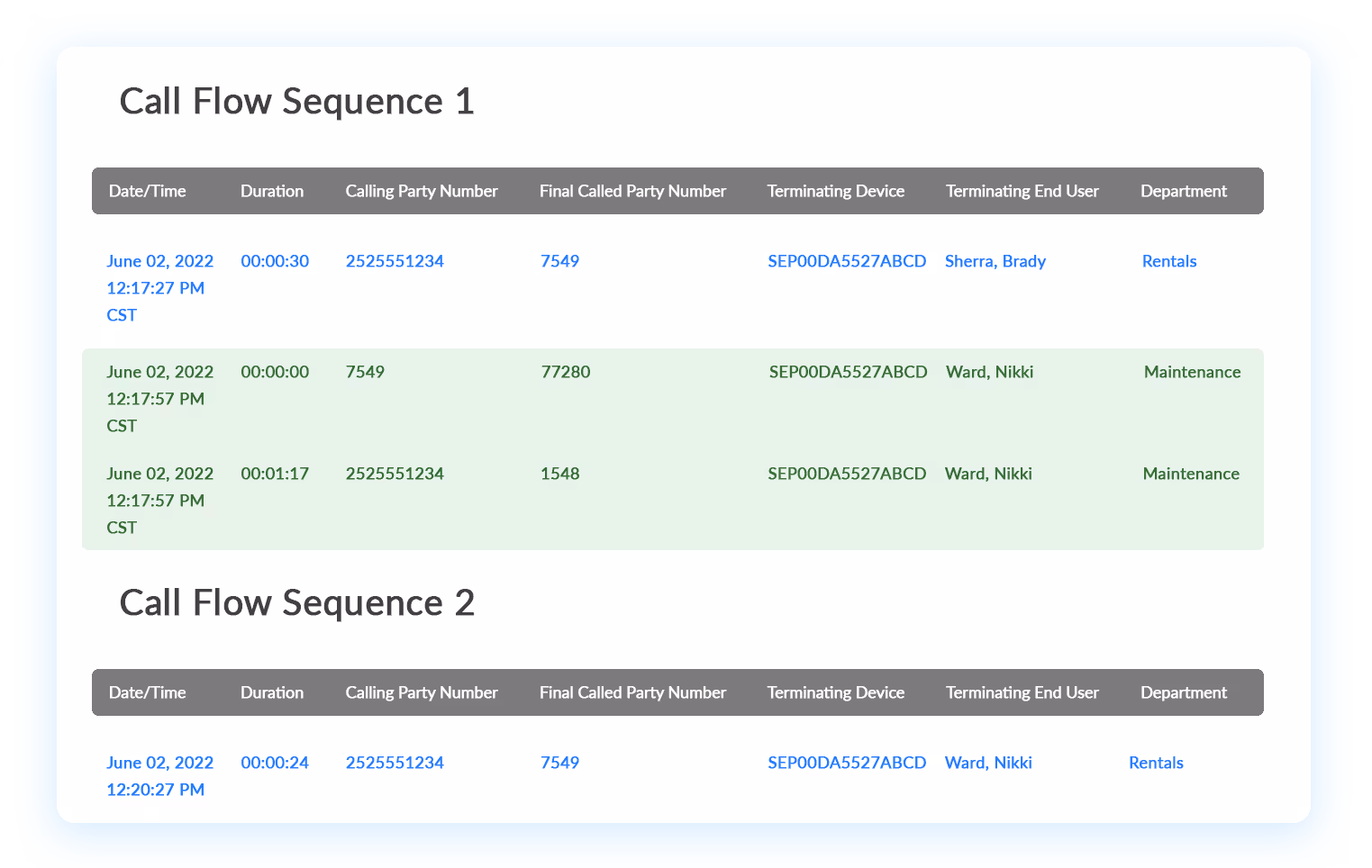
Task: Click Ward, Nikki in the 1548 row
Action: (x=988, y=474)
